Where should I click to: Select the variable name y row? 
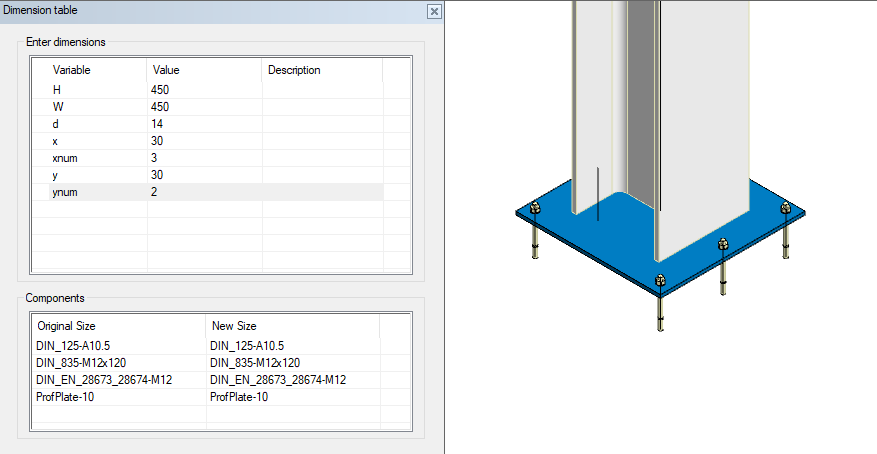[x=56, y=175]
